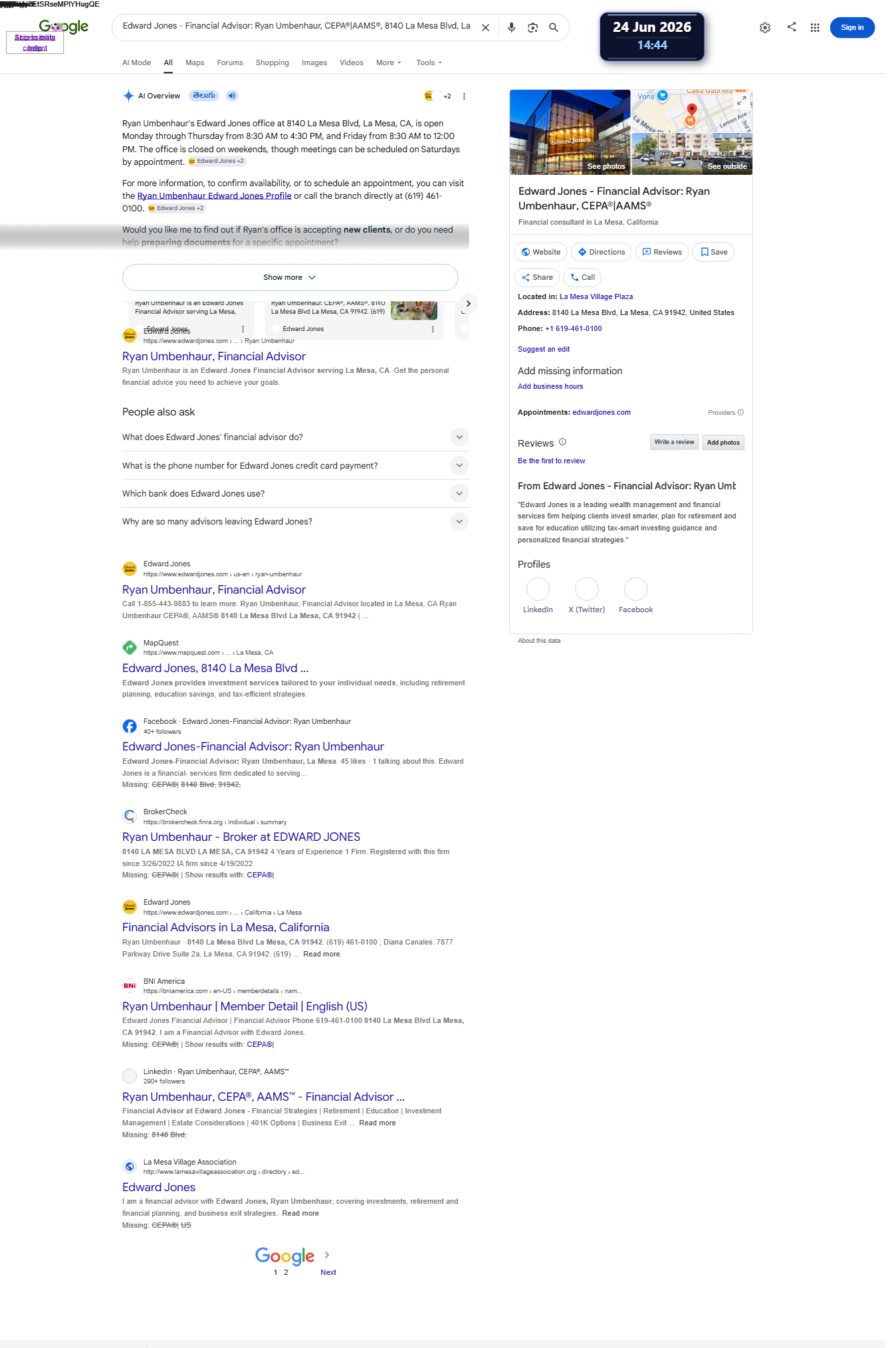
Task: Expand question about credit card payment phone
Action: click(x=295, y=465)
